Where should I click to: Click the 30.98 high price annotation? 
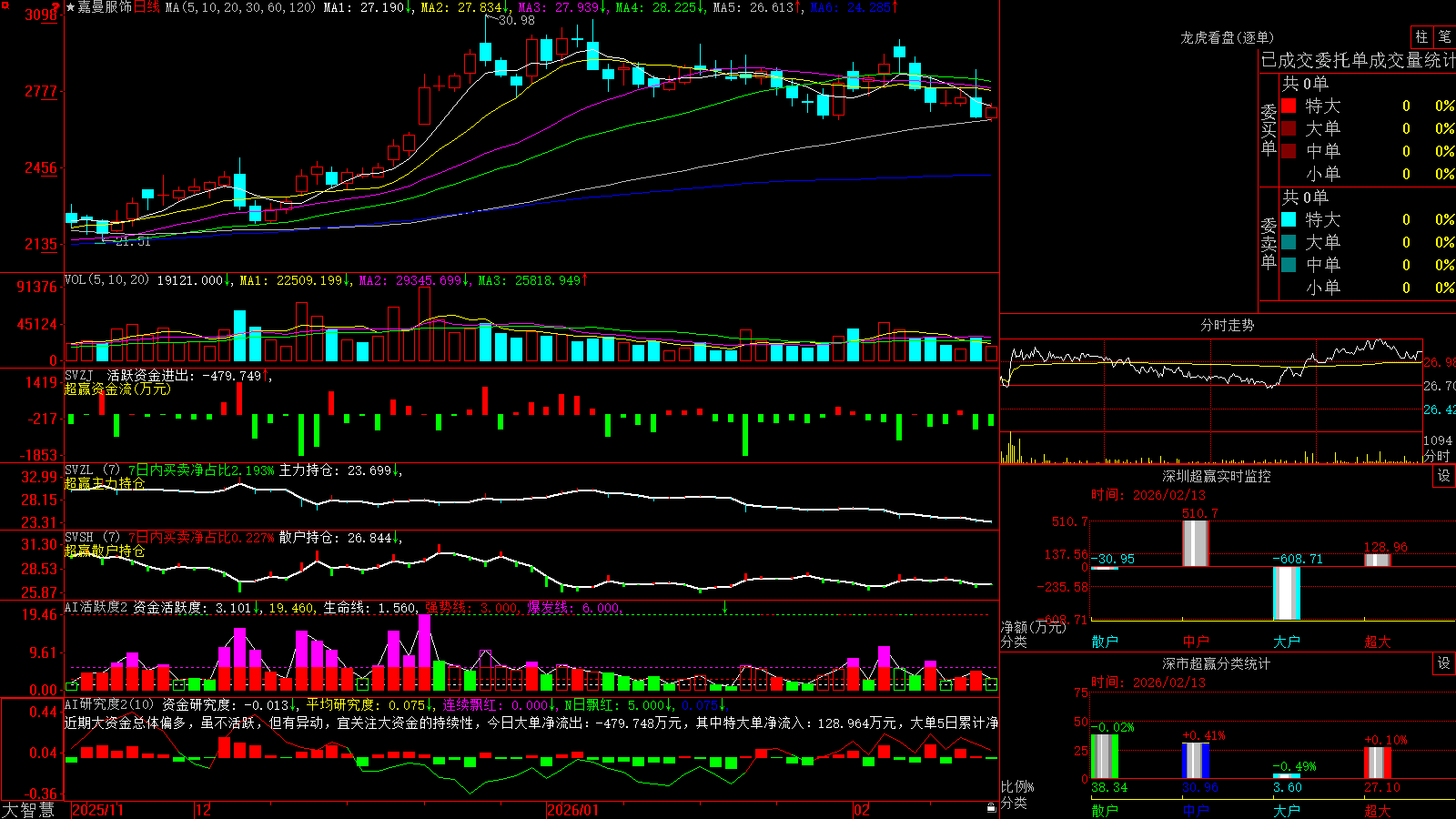coord(517,20)
